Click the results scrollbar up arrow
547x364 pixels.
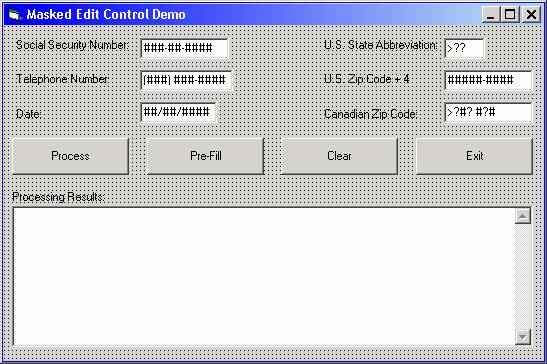523,216
